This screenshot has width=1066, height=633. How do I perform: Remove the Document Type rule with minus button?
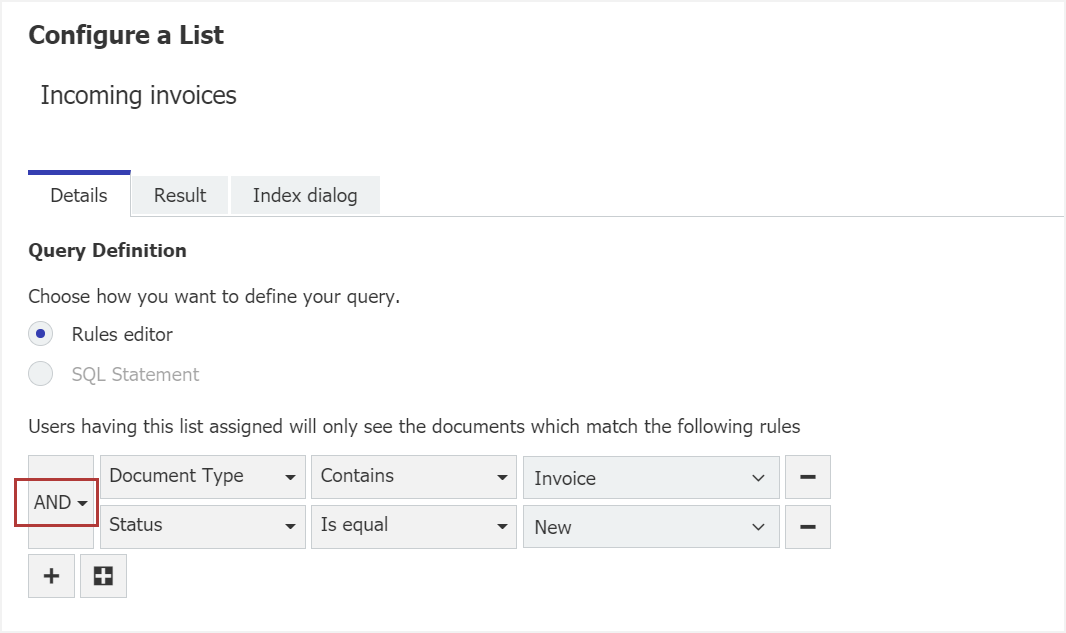pos(807,478)
